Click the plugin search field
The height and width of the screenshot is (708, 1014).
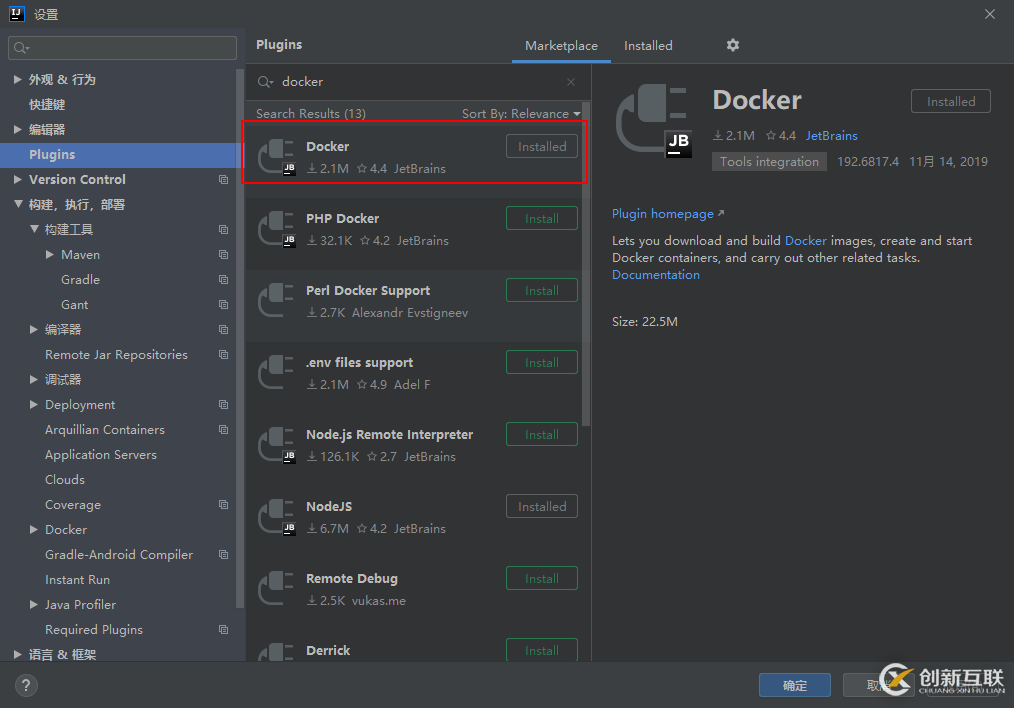point(420,82)
